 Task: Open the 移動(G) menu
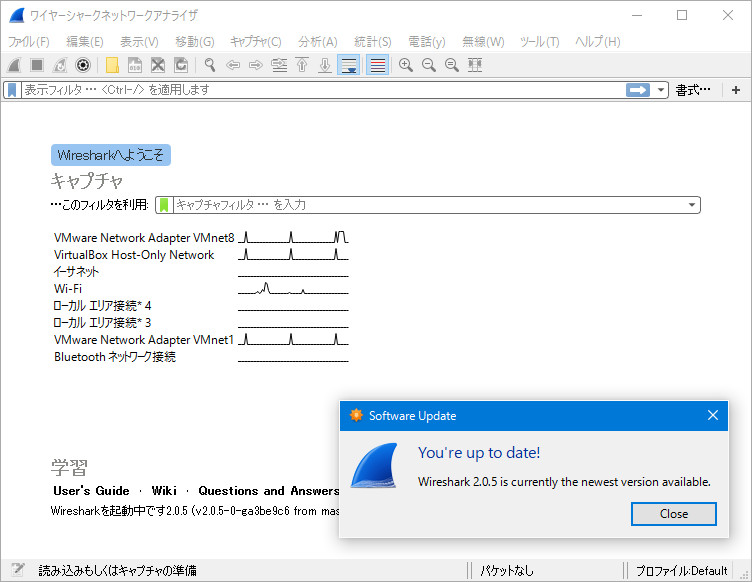[195, 42]
